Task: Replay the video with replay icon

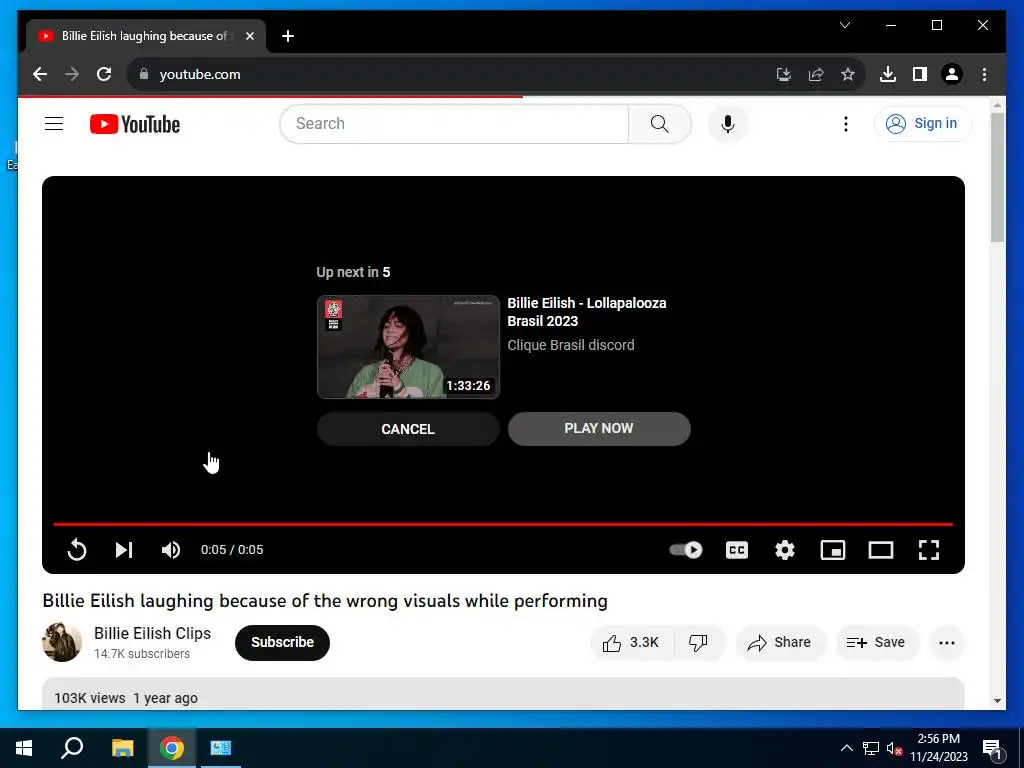Action: click(77, 549)
